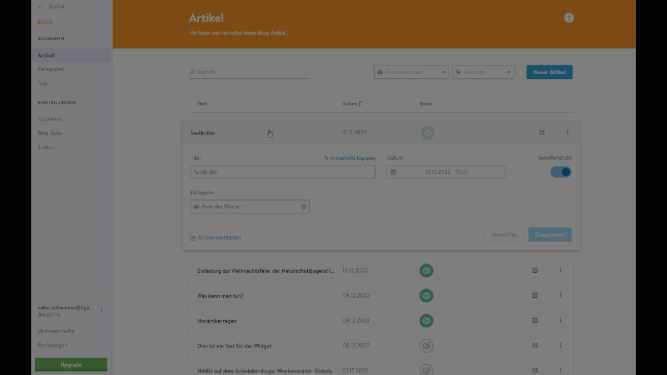Open the third item under Einstellungen
667x375 pixels.
coord(45,147)
